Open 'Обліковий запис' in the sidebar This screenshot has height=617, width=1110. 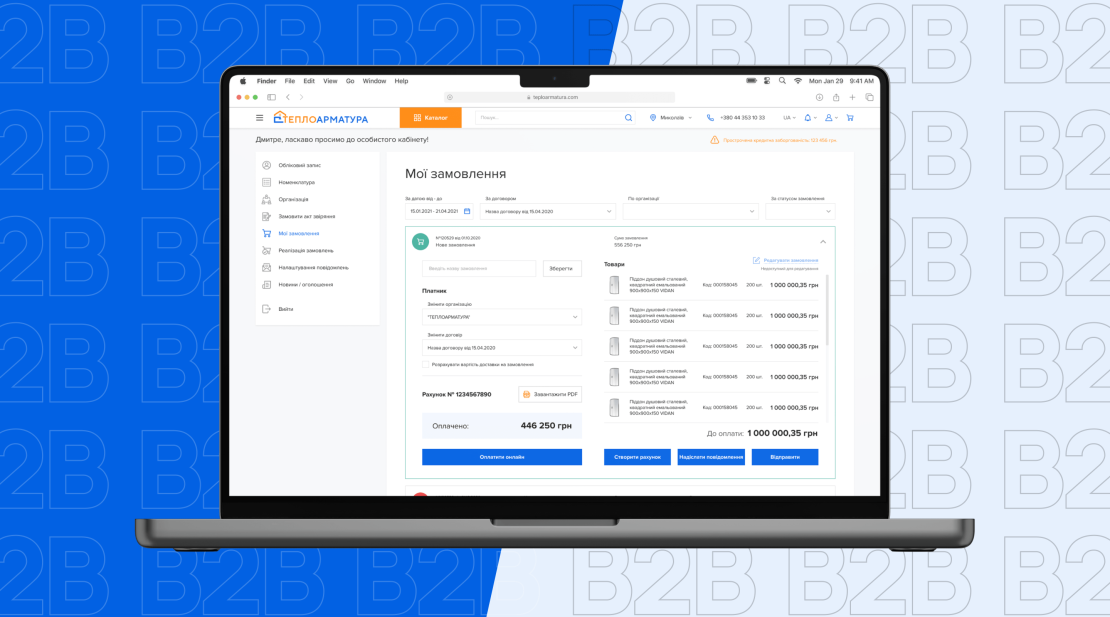[299, 165]
